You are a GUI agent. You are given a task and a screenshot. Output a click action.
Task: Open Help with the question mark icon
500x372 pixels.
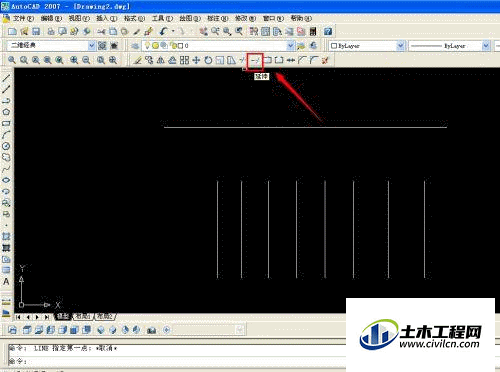tap(328, 32)
